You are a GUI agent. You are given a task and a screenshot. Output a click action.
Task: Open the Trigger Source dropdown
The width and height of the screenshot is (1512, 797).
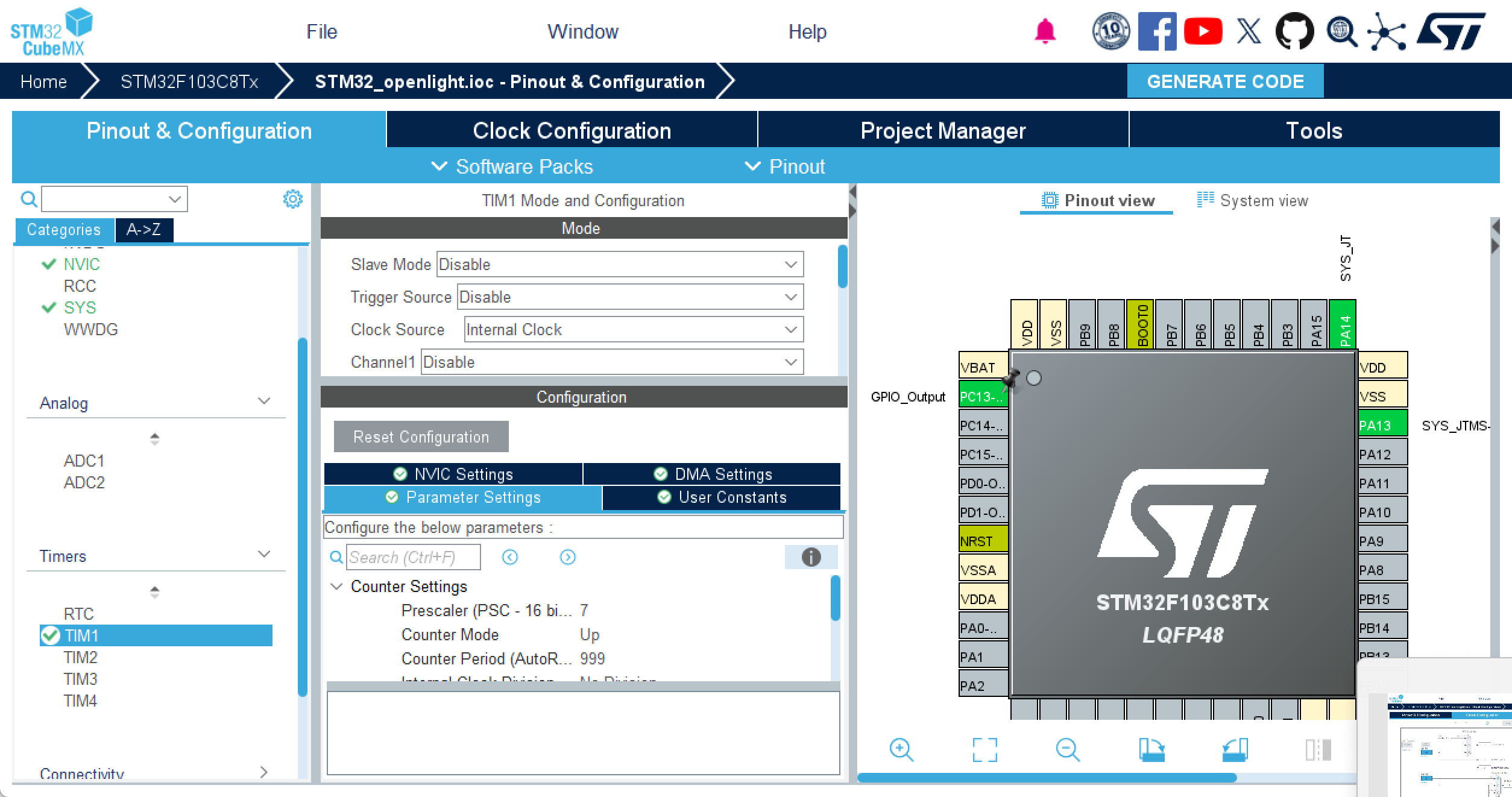[630, 297]
